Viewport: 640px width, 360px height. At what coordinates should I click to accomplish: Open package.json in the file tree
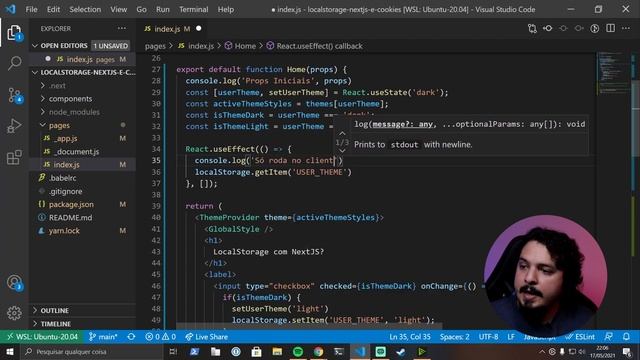click(x=71, y=204)
